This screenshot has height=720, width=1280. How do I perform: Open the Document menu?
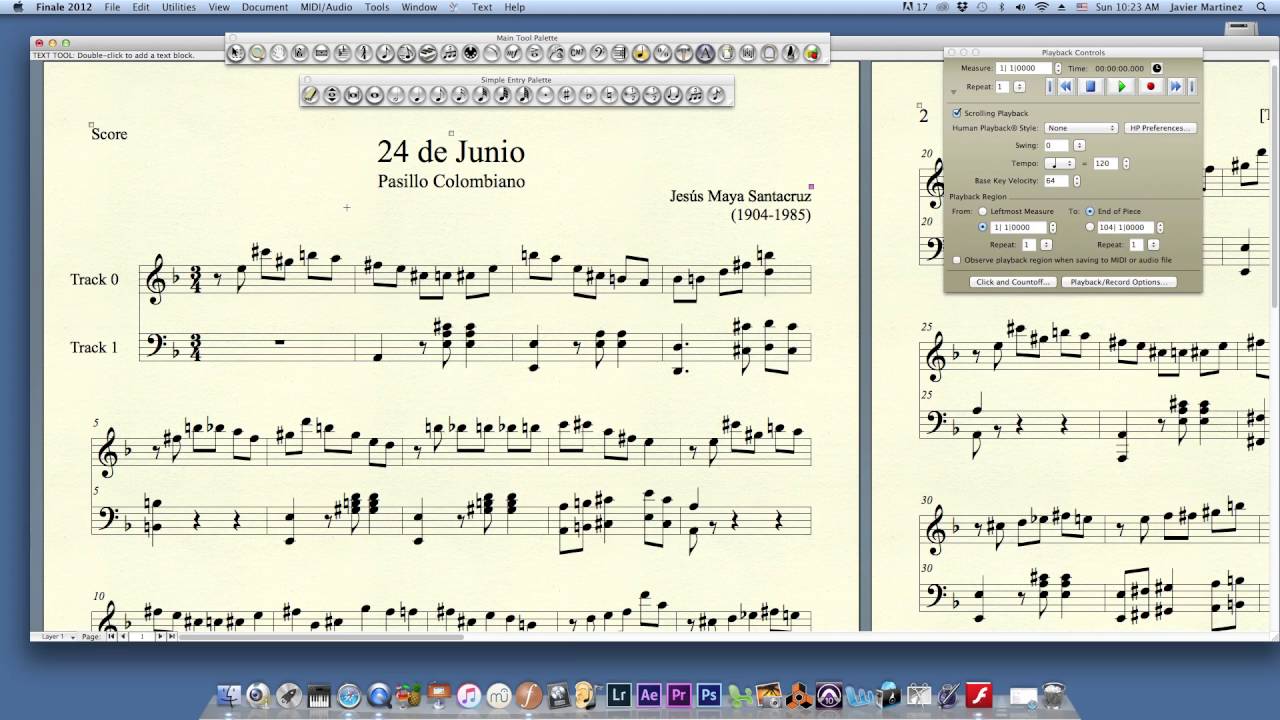[265, 7]
